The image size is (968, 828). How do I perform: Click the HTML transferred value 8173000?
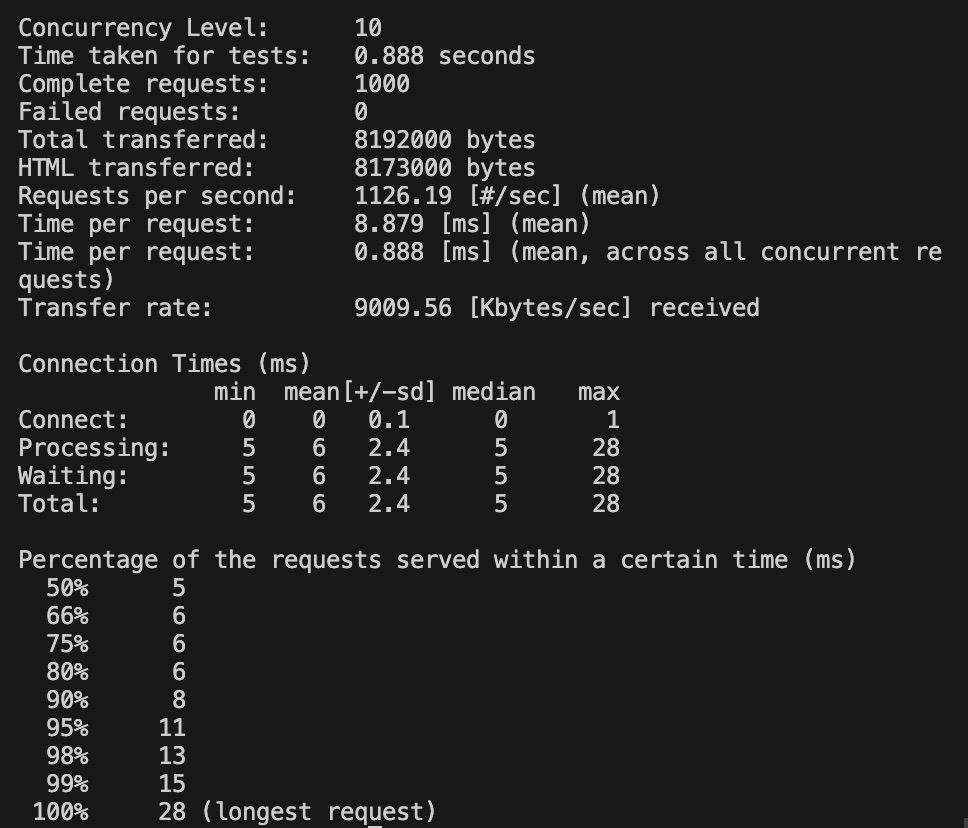[403, 168]
